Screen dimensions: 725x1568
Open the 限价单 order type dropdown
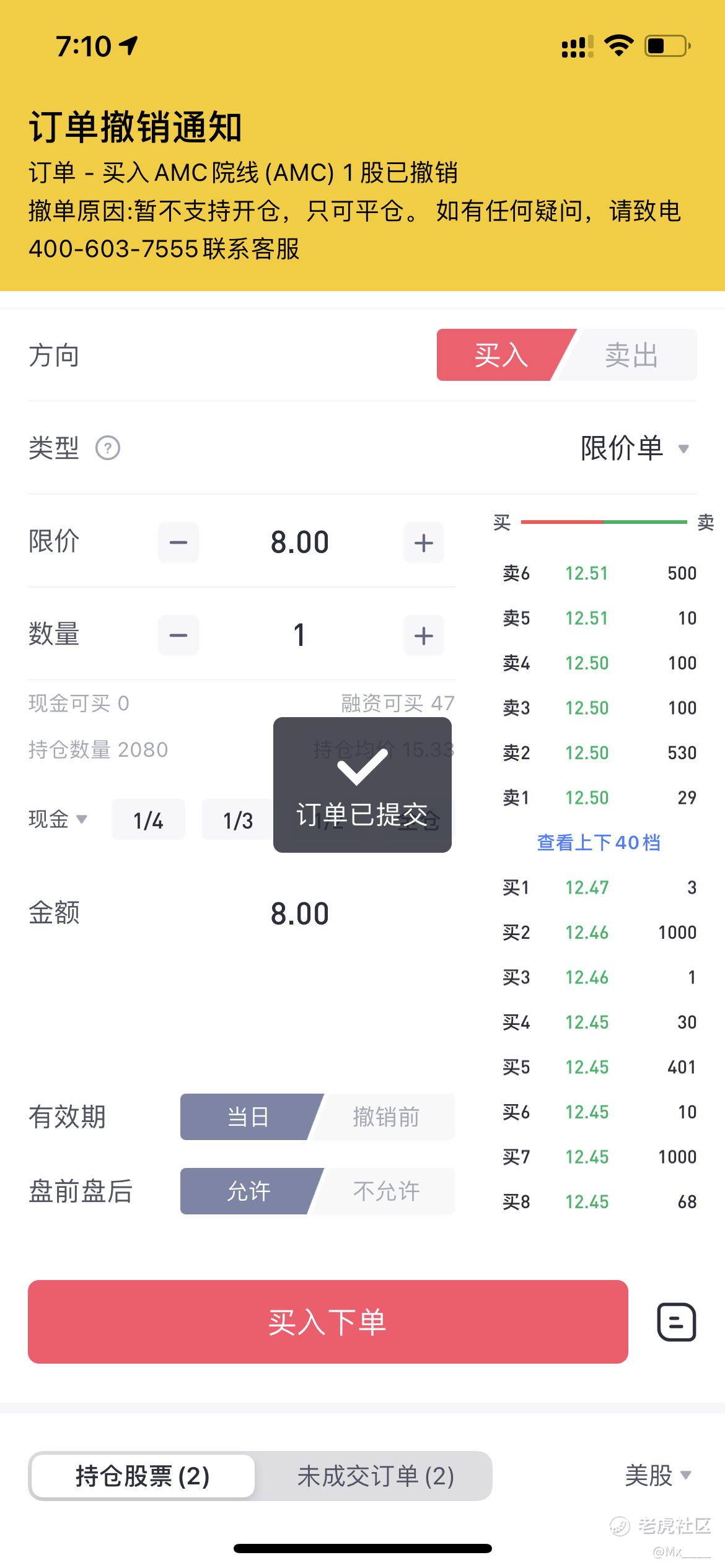click(635, 448)
